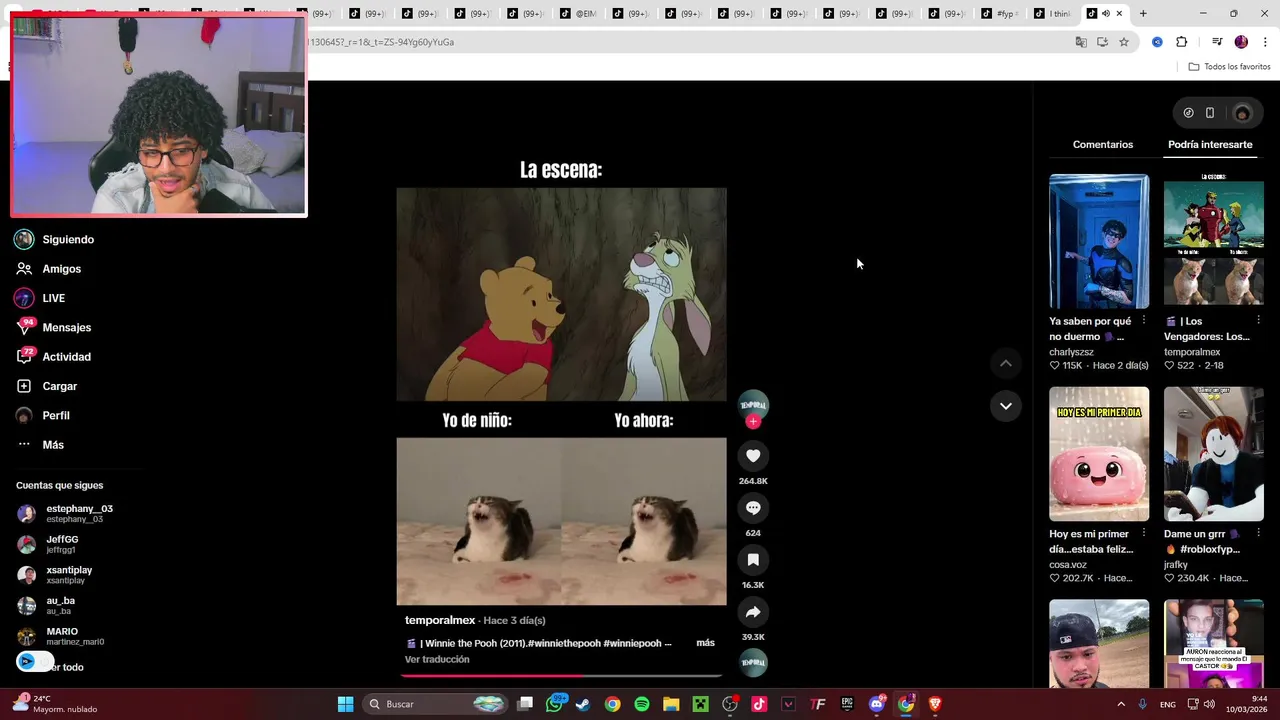
Task: Save the video with the bookmark icon
Action: tap(753, 560)
